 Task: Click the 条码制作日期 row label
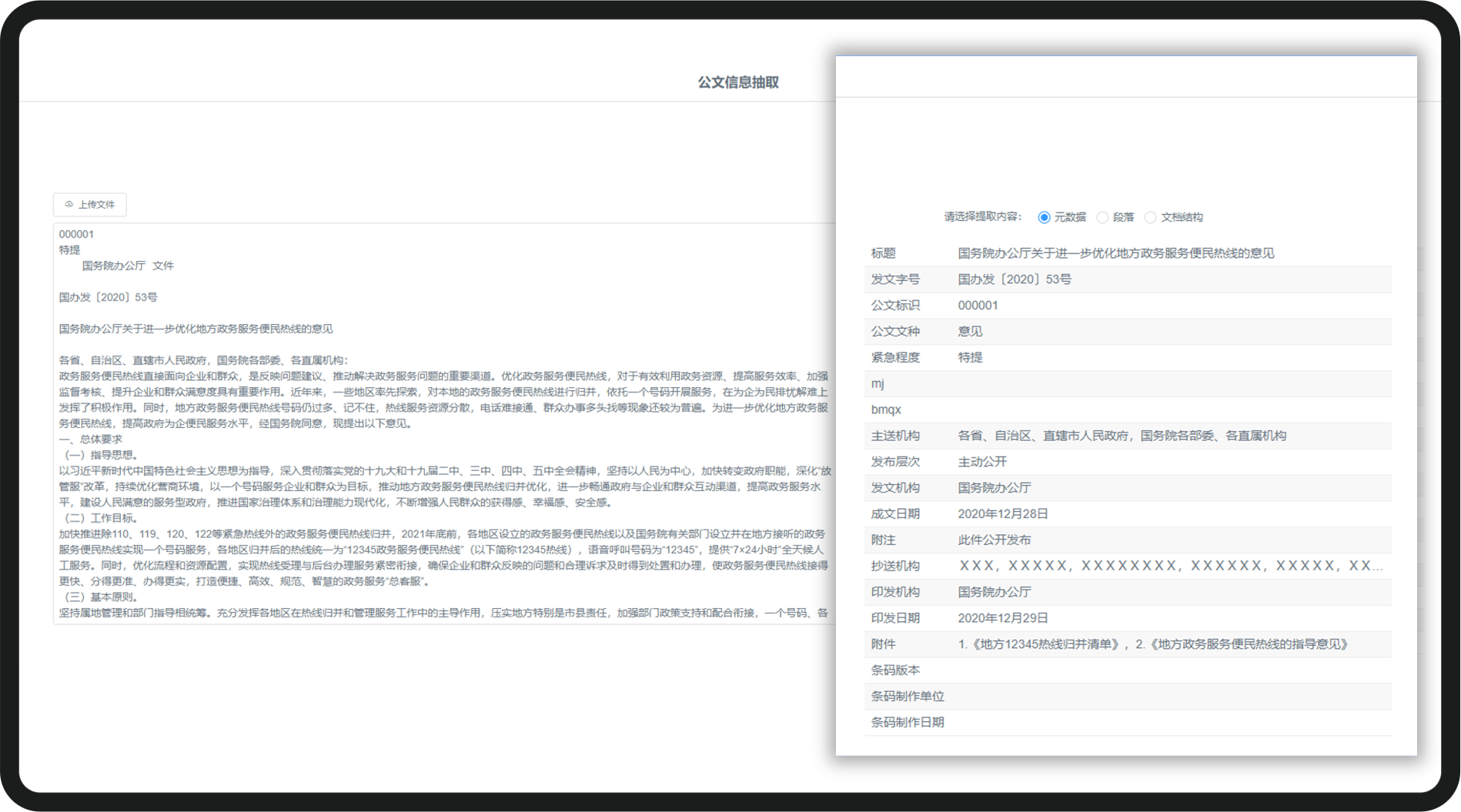(908, 723)
